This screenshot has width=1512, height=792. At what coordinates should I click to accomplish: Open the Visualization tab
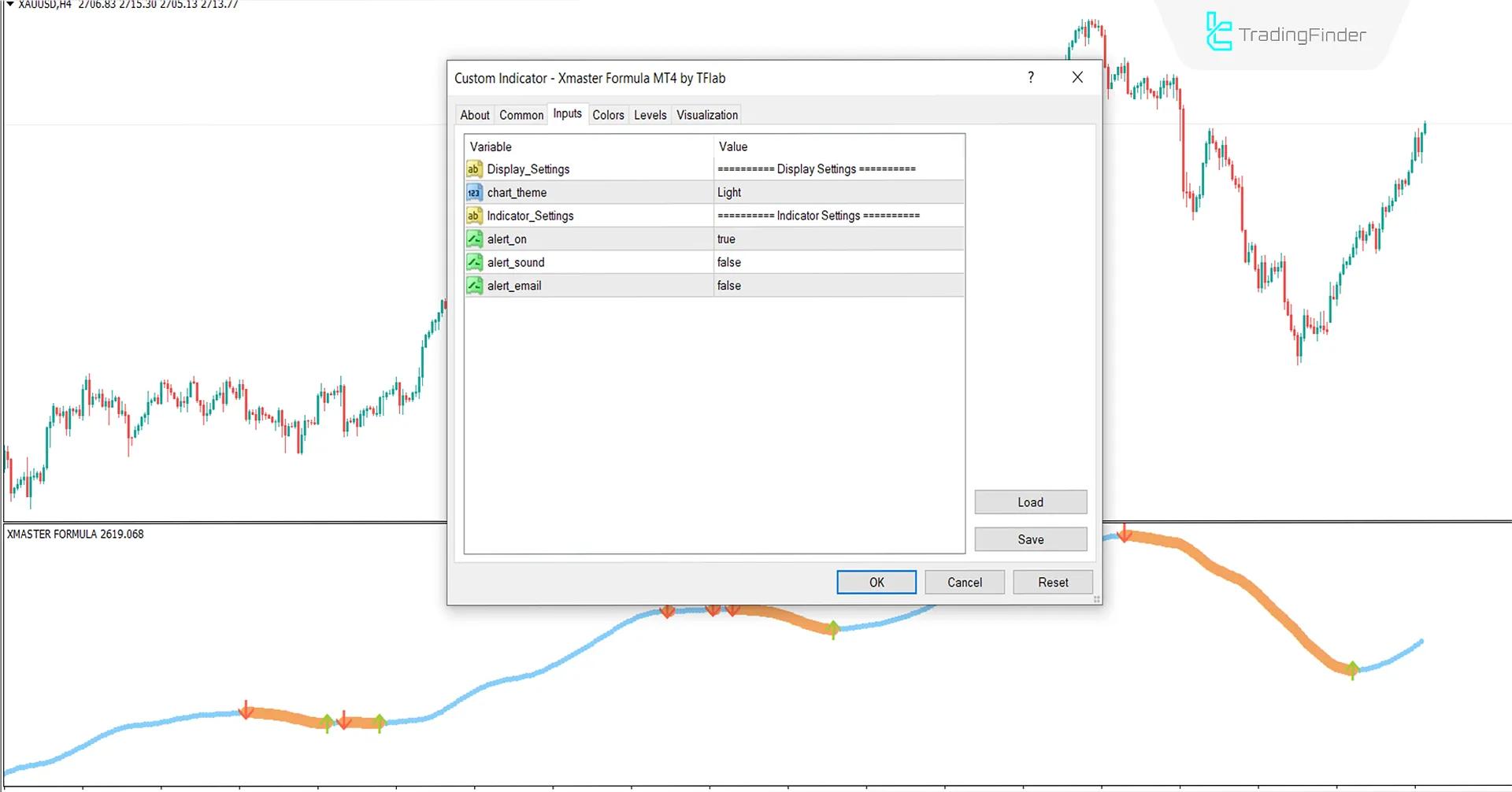point(706,114)
